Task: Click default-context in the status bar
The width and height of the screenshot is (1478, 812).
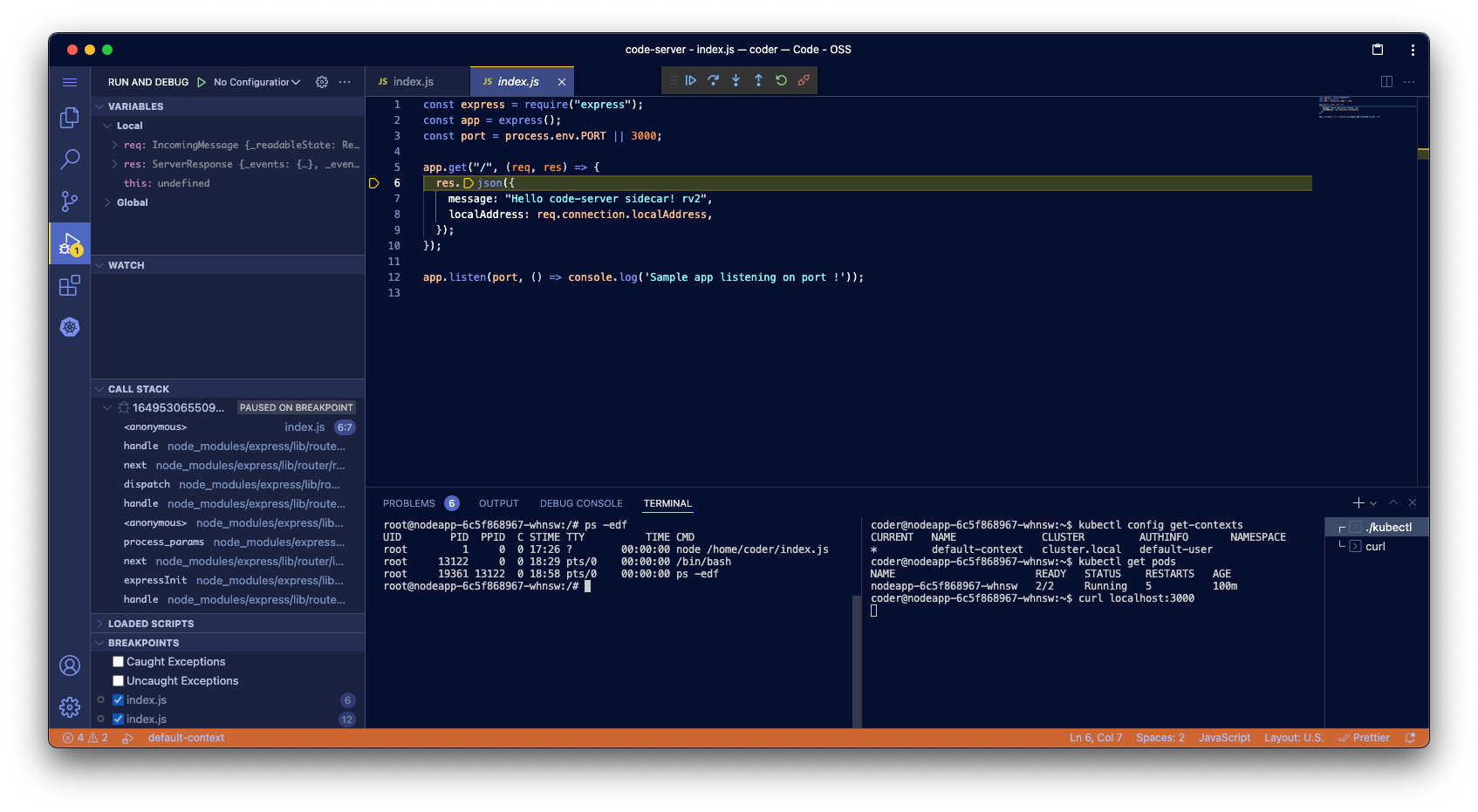Action: tap(186, 737)
